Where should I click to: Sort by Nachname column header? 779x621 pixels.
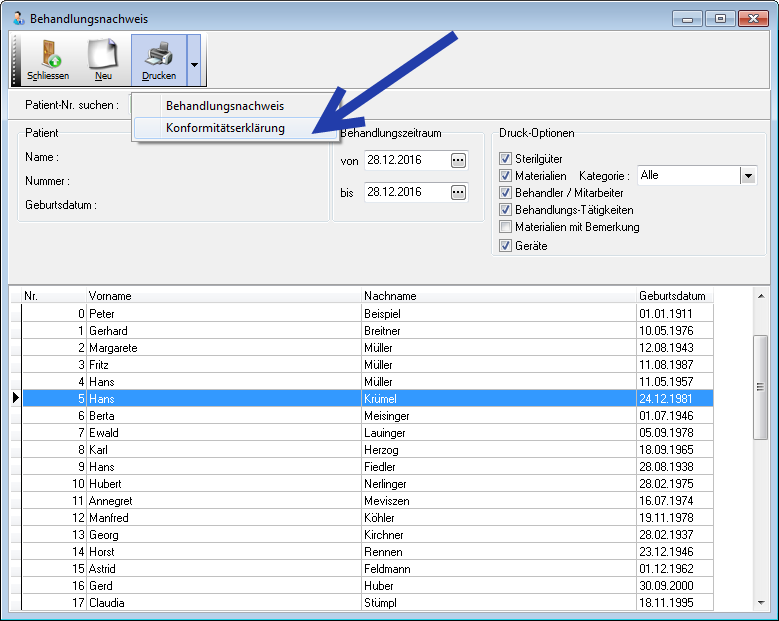[499, 296]
